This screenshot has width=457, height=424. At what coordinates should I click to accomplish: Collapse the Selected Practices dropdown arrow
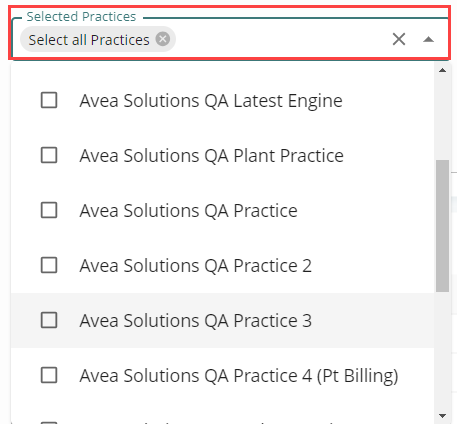pyautogui.click(x=428, y=39)
